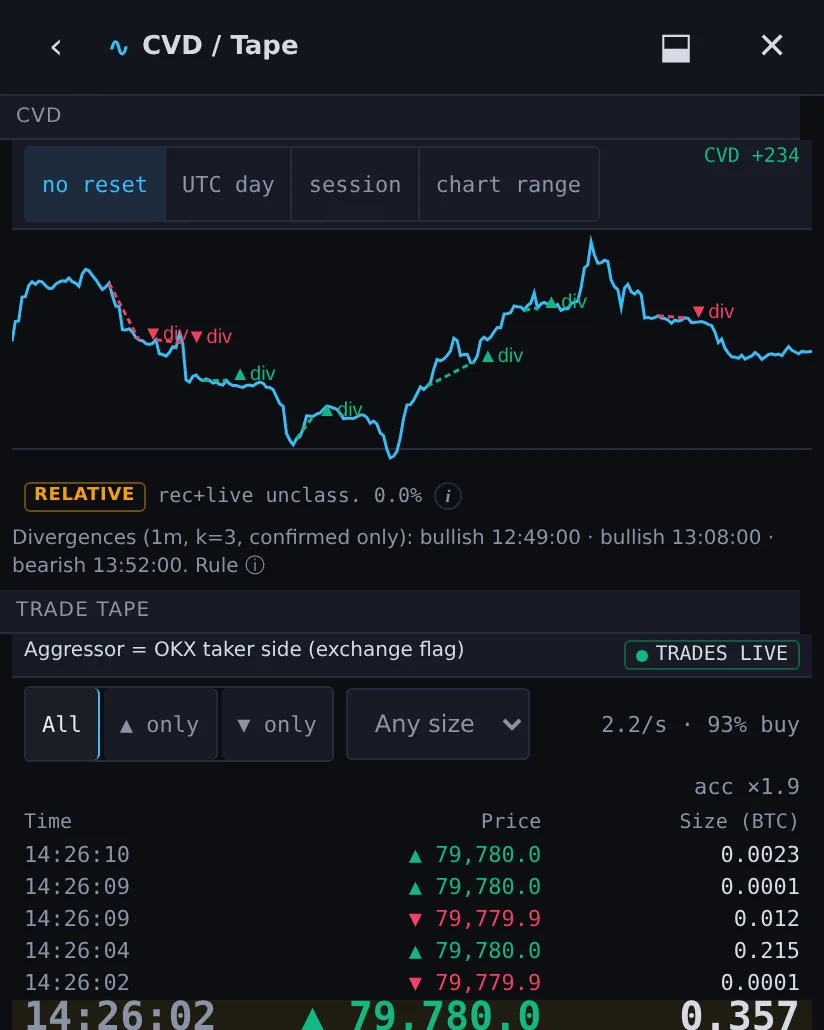The height and width of the screenshot is (1030, 824).
Task: Click the '2.2/s · 93% buy' stat
Action: 700,725
